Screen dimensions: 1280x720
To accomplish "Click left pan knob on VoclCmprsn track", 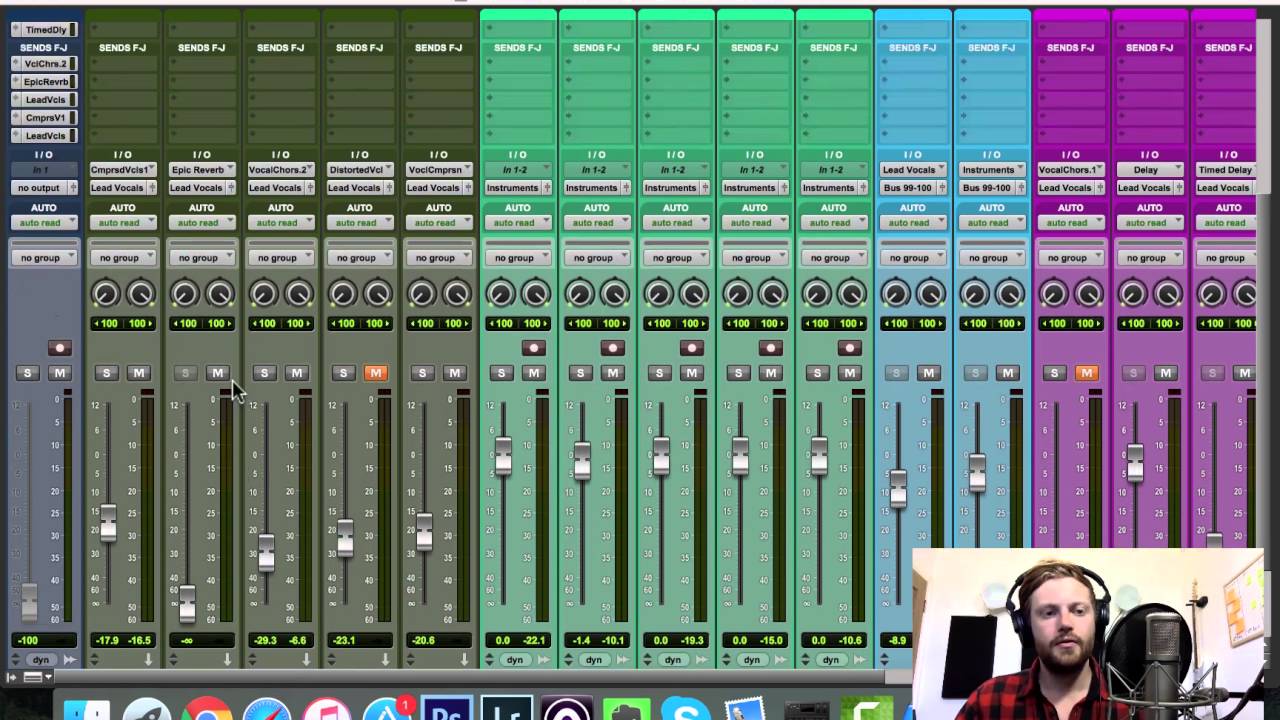I will 421,294.
